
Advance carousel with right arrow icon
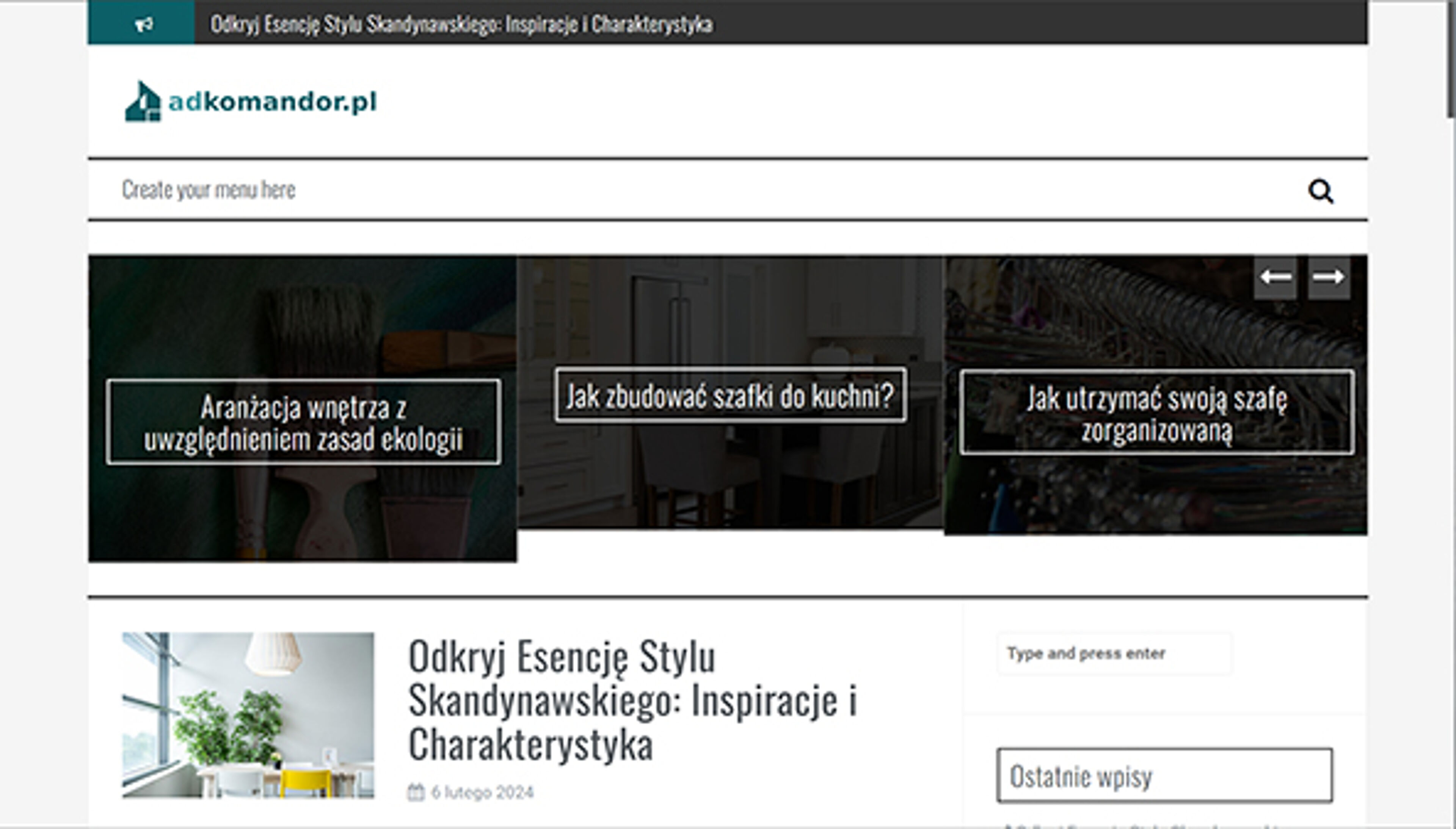(x=1328, y=277)
